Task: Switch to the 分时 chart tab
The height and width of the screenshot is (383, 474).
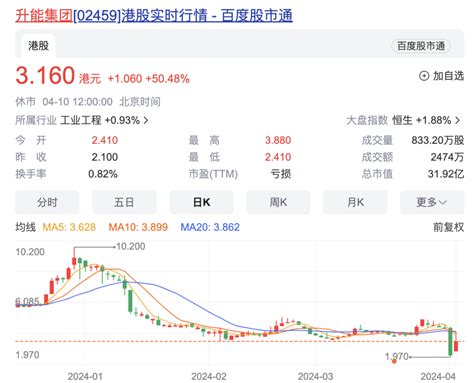Action: 47,202
